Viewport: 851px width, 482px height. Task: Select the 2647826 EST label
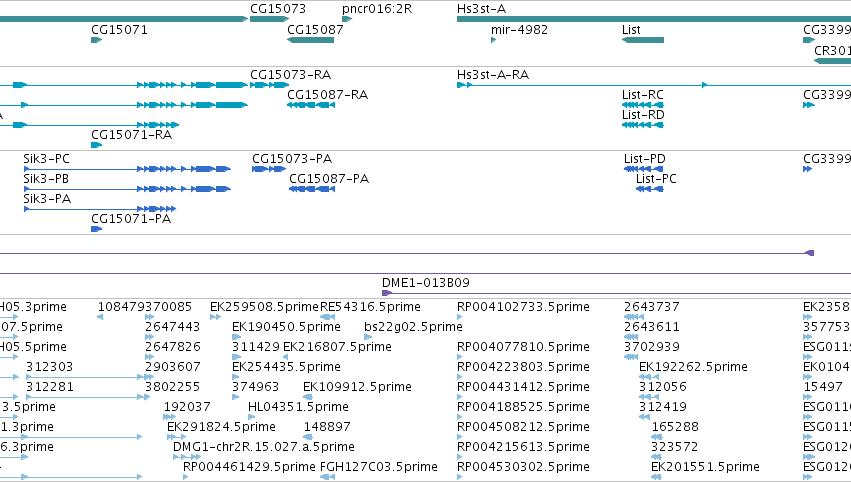173,347
